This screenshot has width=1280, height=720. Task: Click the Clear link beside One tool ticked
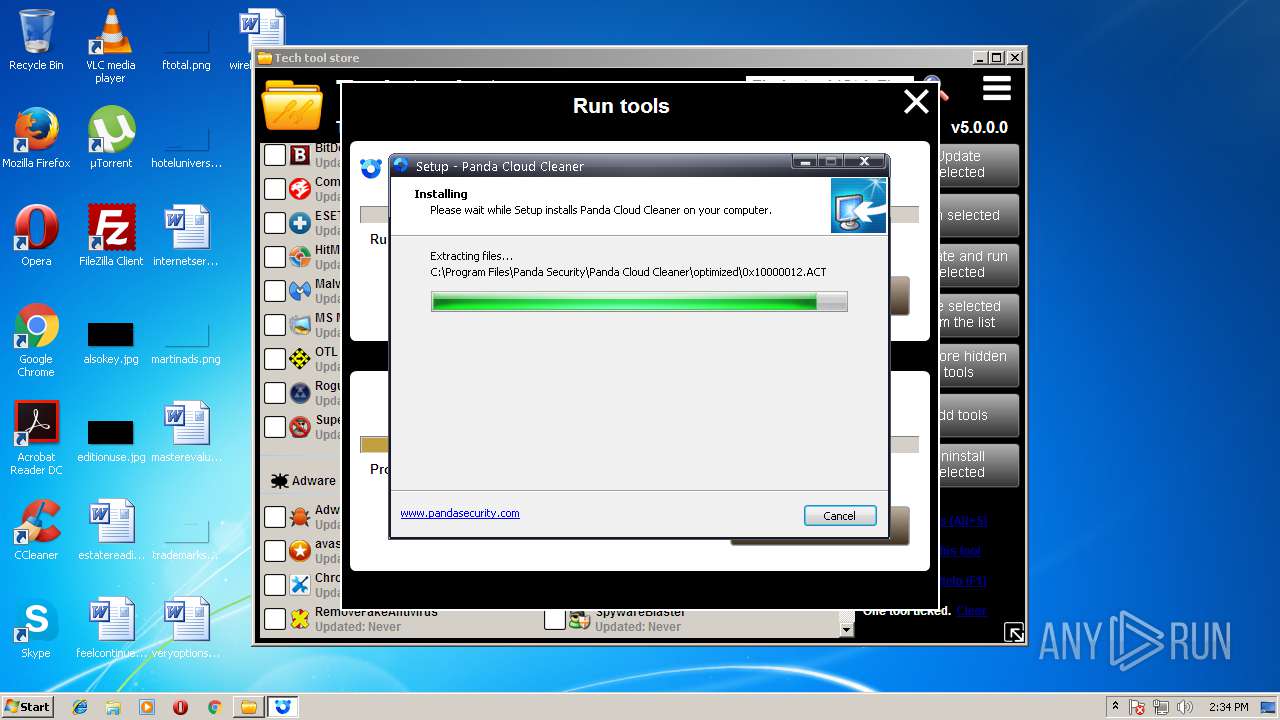coord(971,611)
